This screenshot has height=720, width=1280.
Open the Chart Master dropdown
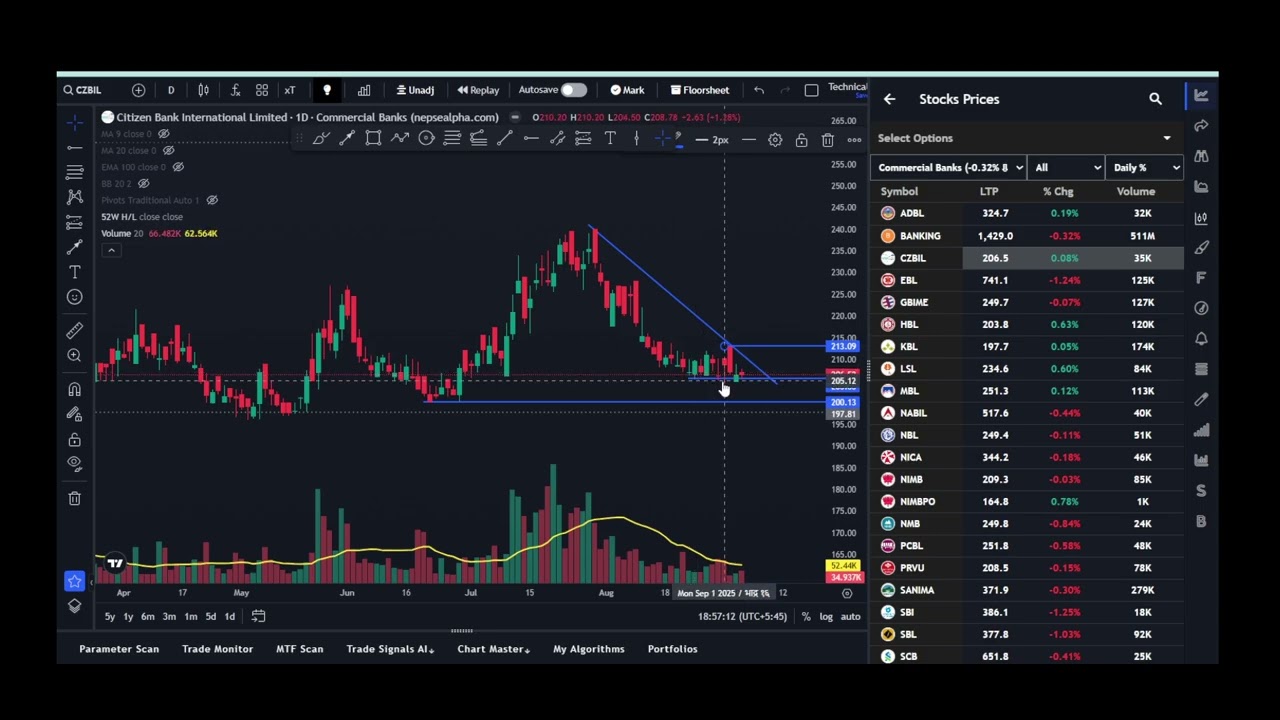pyautogui.click(x=493, y=649)
